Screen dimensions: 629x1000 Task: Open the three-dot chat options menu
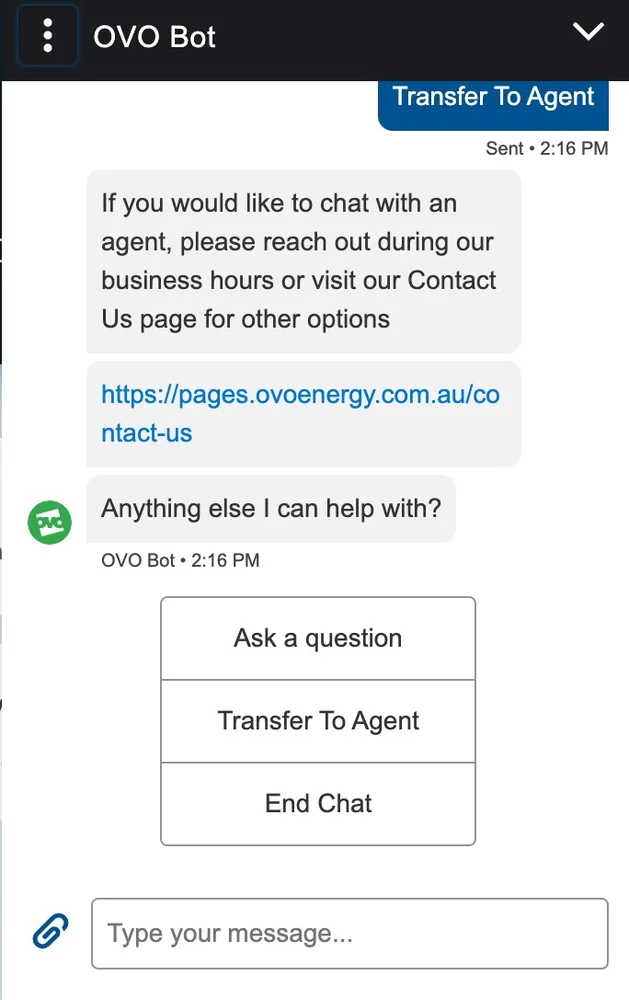[x=47, y=36]
